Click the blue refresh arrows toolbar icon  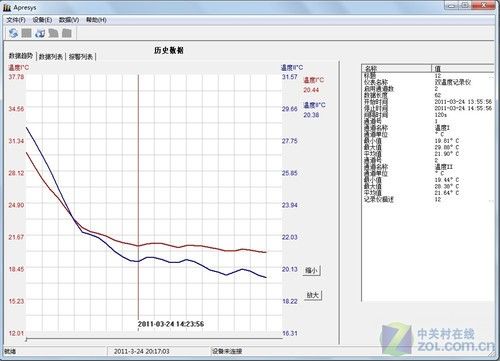tap(13, 33)
